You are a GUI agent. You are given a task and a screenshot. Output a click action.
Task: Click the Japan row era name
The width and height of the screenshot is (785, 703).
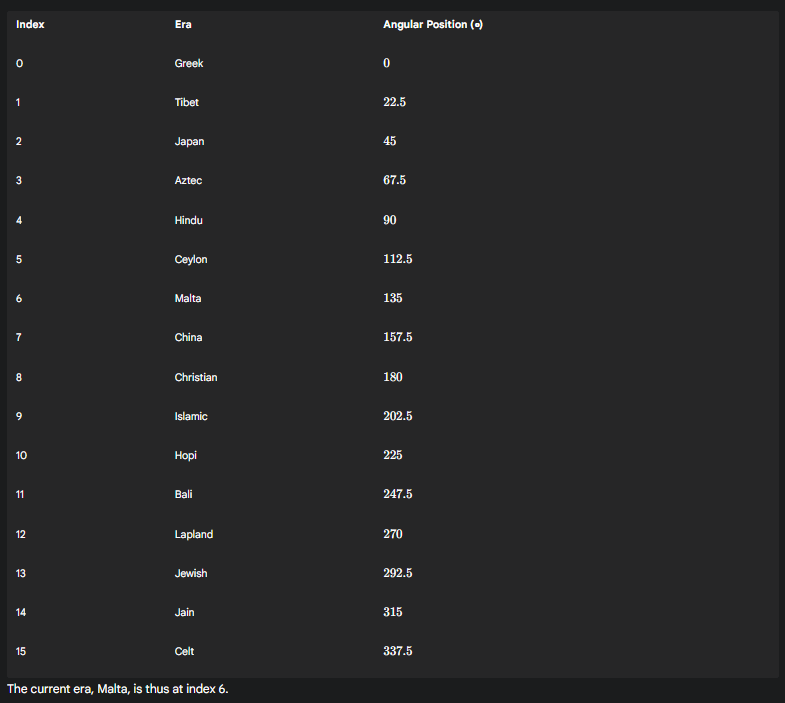tap(189, 142)
